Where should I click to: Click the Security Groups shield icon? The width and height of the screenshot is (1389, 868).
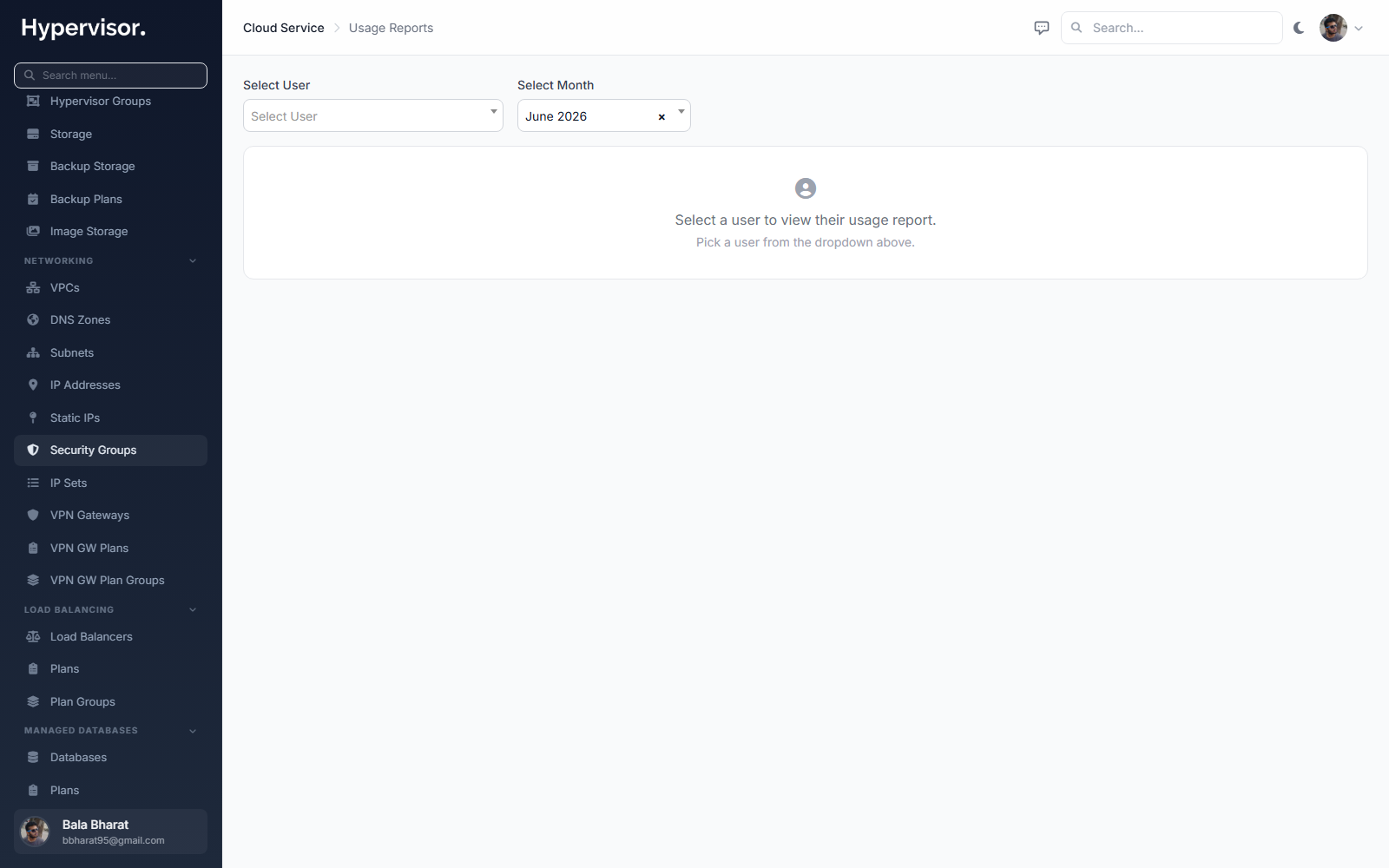33,450
